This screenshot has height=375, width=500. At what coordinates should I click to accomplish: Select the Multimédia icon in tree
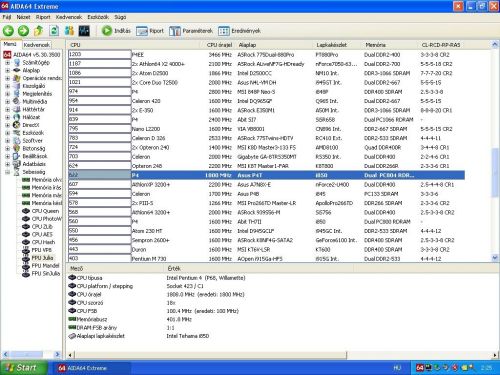tap(17, 102)
